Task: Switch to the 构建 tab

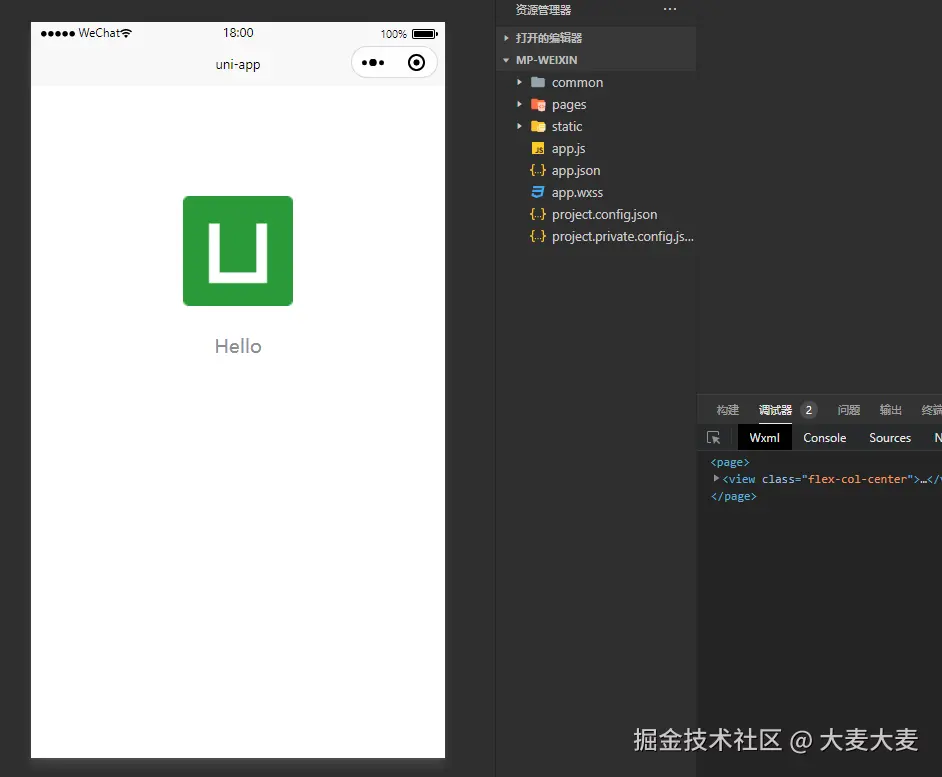Action: click(x=728, y=410)
